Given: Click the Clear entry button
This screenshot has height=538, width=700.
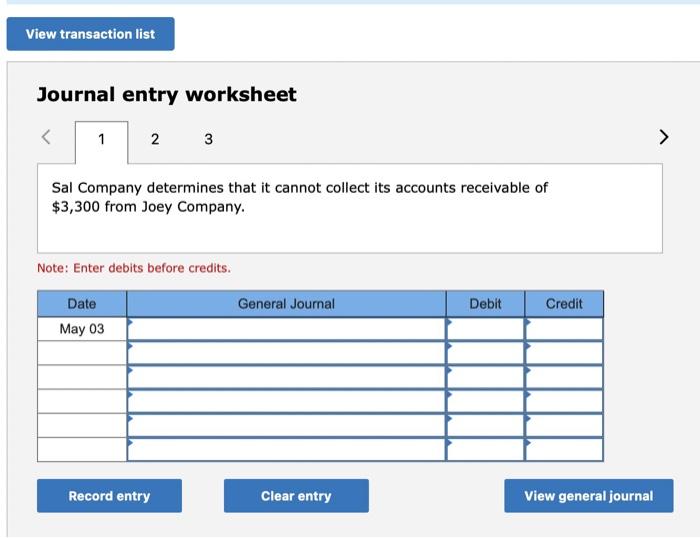Looking at the screenshot, I should click(x=296, y=496).
